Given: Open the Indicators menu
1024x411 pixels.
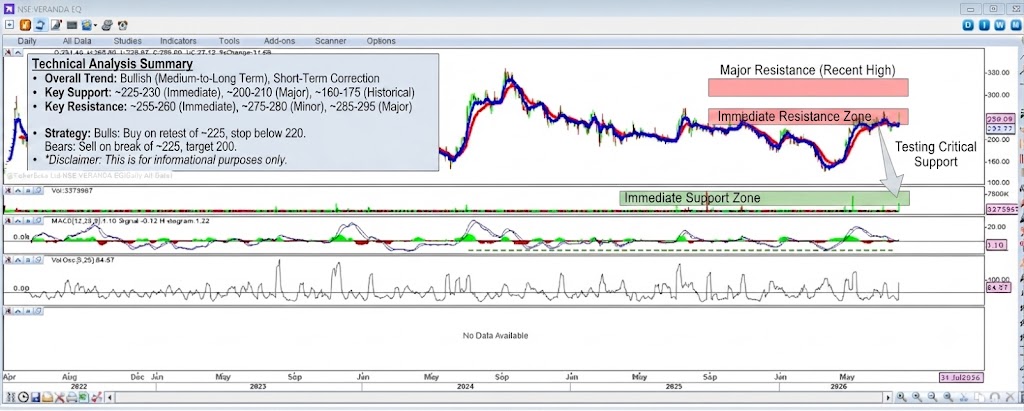Looking at the screenshot, I should click(178, 41).
